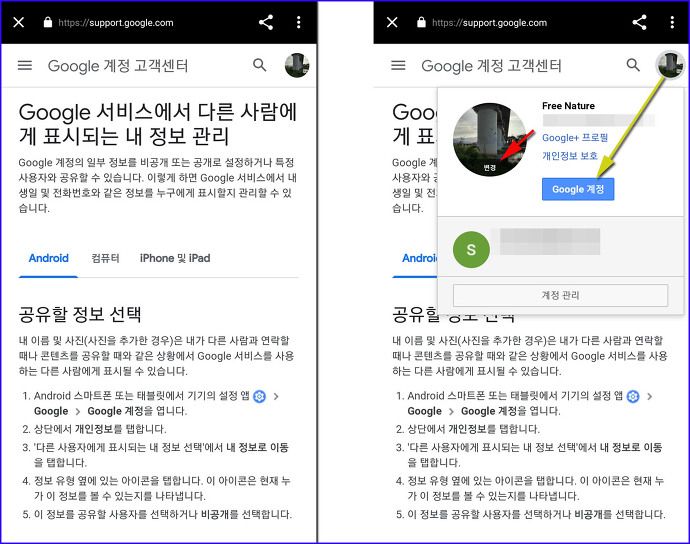Open Google+ 프로필 link
This screenshot has width=690, height=544.
(575, 138)
